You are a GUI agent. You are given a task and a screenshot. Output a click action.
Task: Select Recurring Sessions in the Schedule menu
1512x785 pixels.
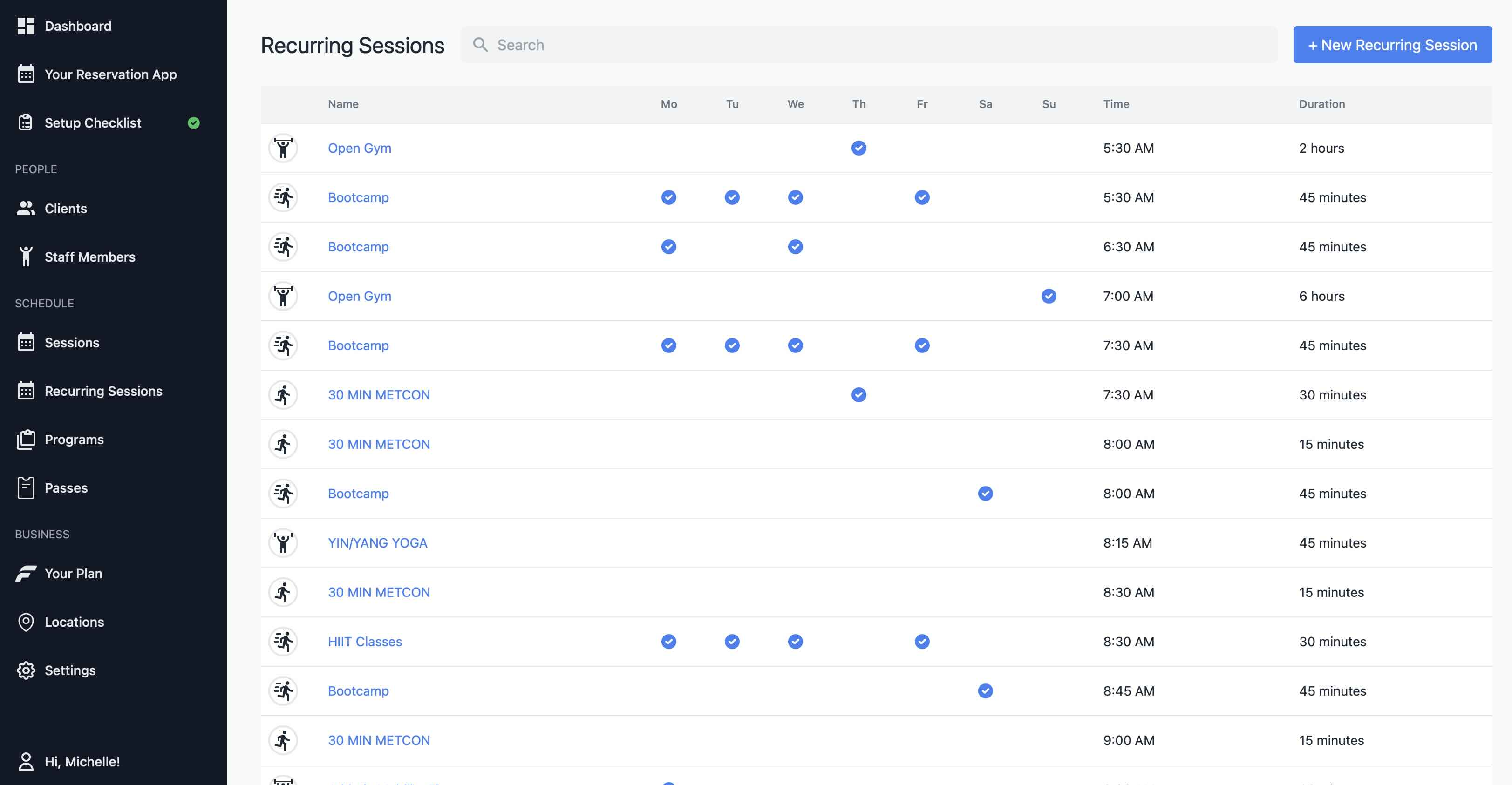pos(104,391)
